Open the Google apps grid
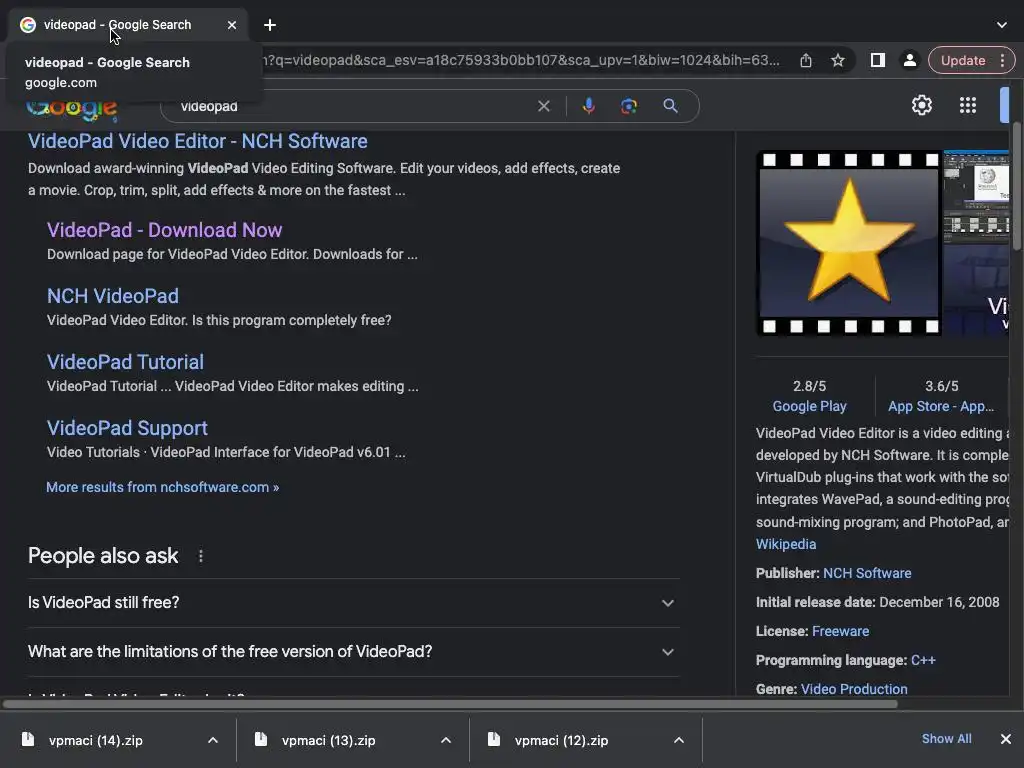The height and width of the screenshot is (768, 1024). [968, 105]
